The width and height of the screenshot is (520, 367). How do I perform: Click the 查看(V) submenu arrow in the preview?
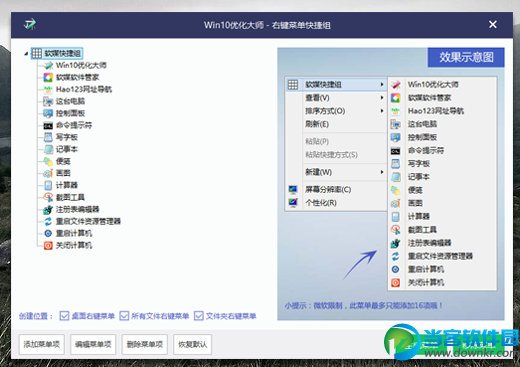(382, 98)
